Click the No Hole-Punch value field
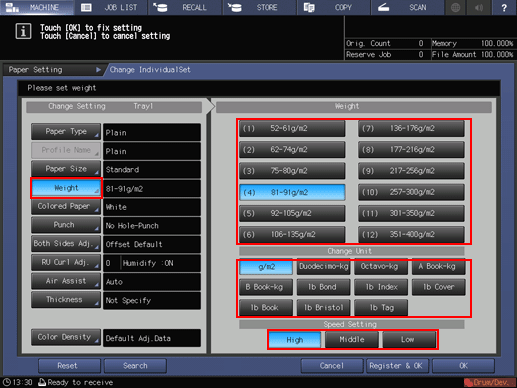517x388 pixels. (x=152, y=226)
